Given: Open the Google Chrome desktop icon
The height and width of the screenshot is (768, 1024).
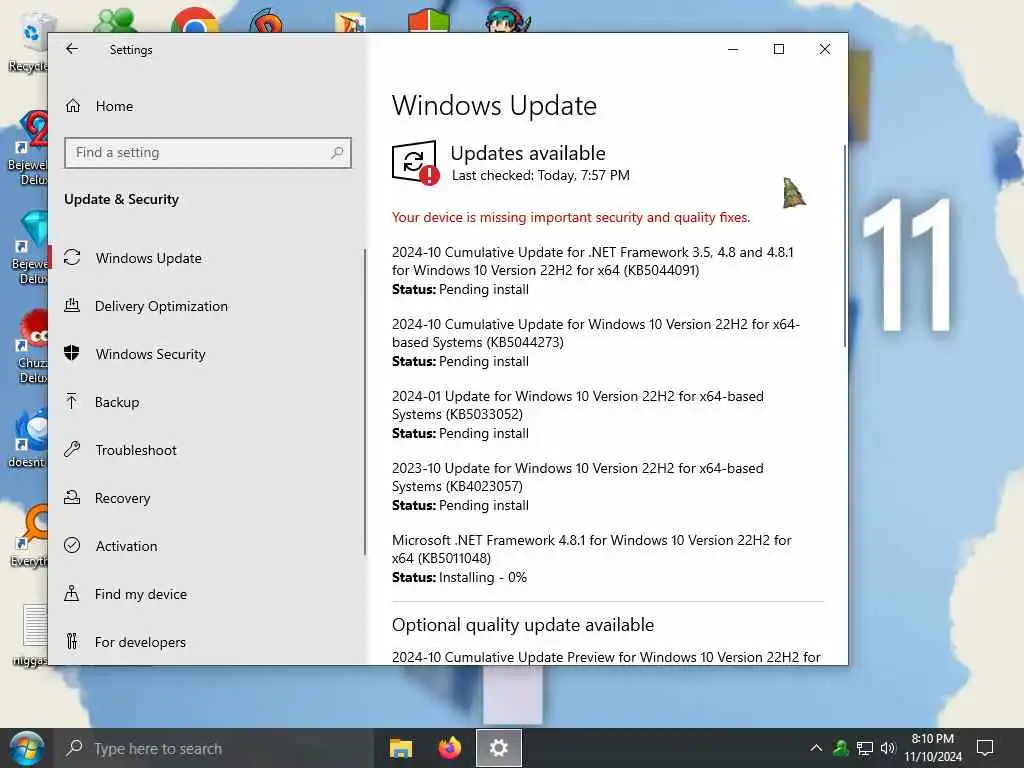Looking at the screenshot, I should point(194,21).
